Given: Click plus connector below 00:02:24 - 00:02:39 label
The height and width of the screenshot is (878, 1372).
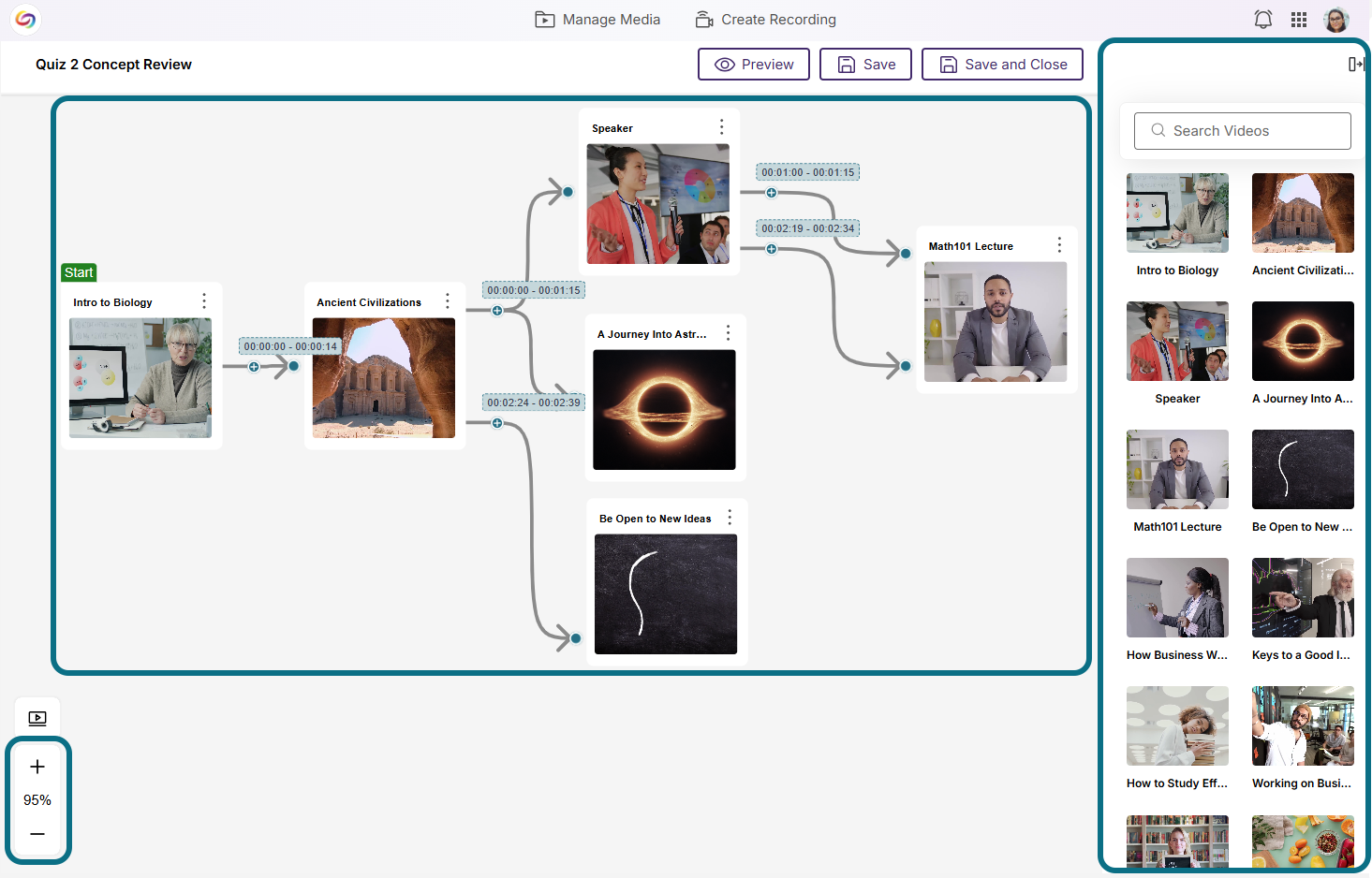Looking at the screenshot, I should 497,423.
